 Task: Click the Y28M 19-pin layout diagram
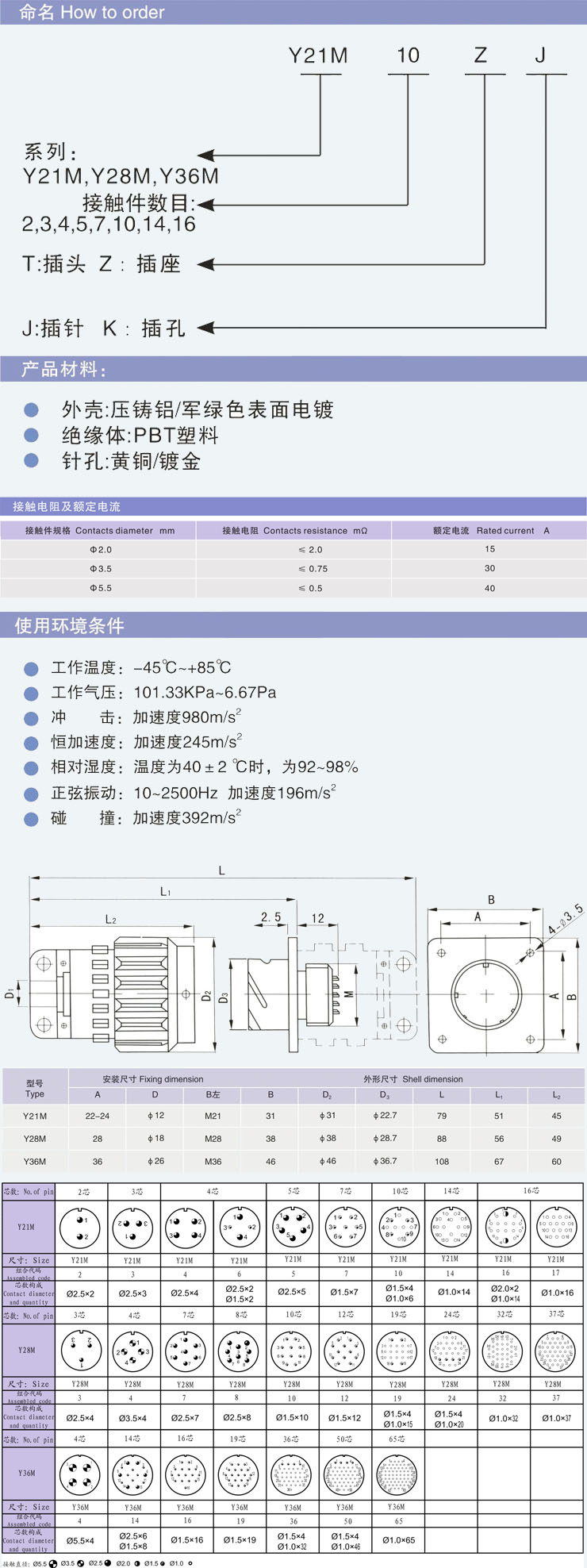click(397, 1351)
